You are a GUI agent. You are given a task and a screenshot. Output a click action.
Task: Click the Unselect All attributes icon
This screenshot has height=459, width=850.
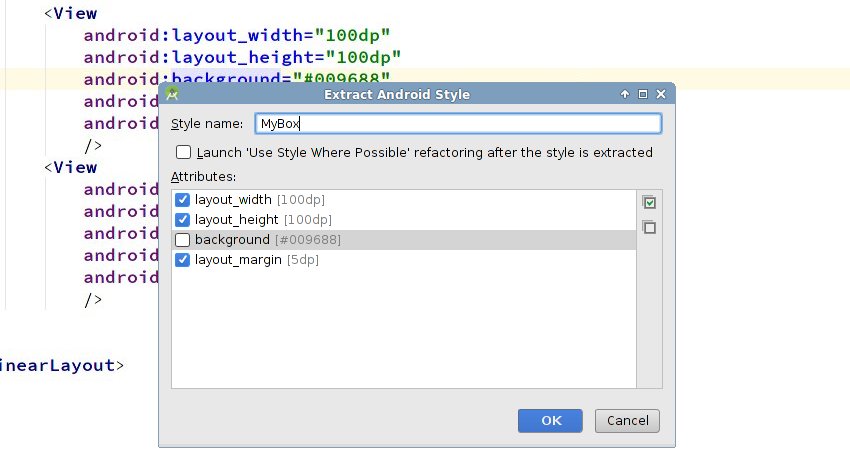(x=650, y=227)
